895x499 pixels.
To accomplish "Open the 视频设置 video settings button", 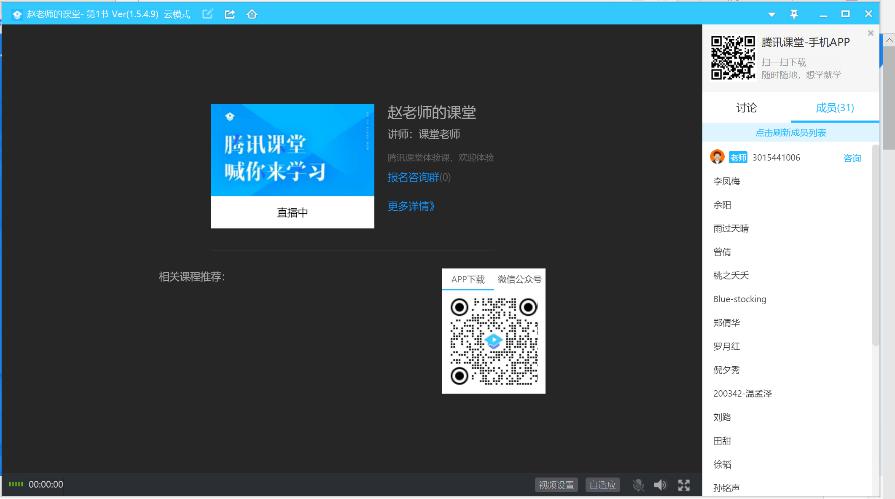I will tap(556, 485).
